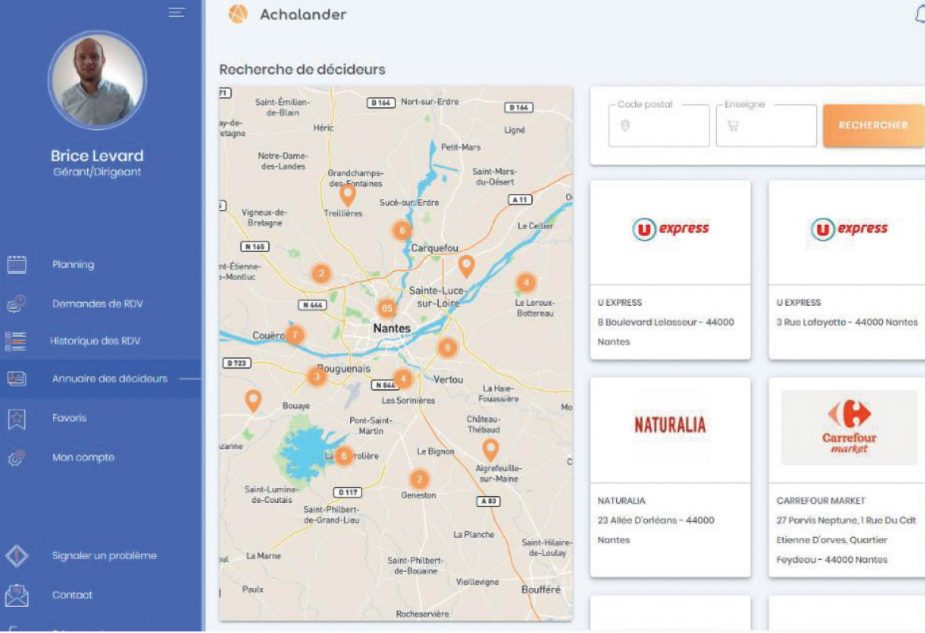925x633 pixels.
Task: Focus the Code postal input field
Action: pyautogui.click(x=659, y=126)
